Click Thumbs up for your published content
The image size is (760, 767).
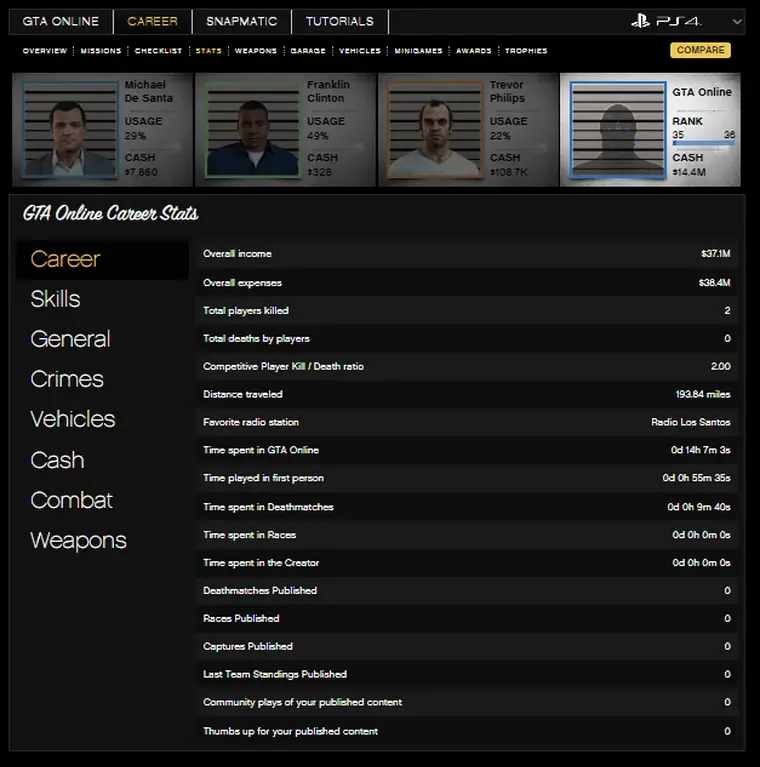467,731
